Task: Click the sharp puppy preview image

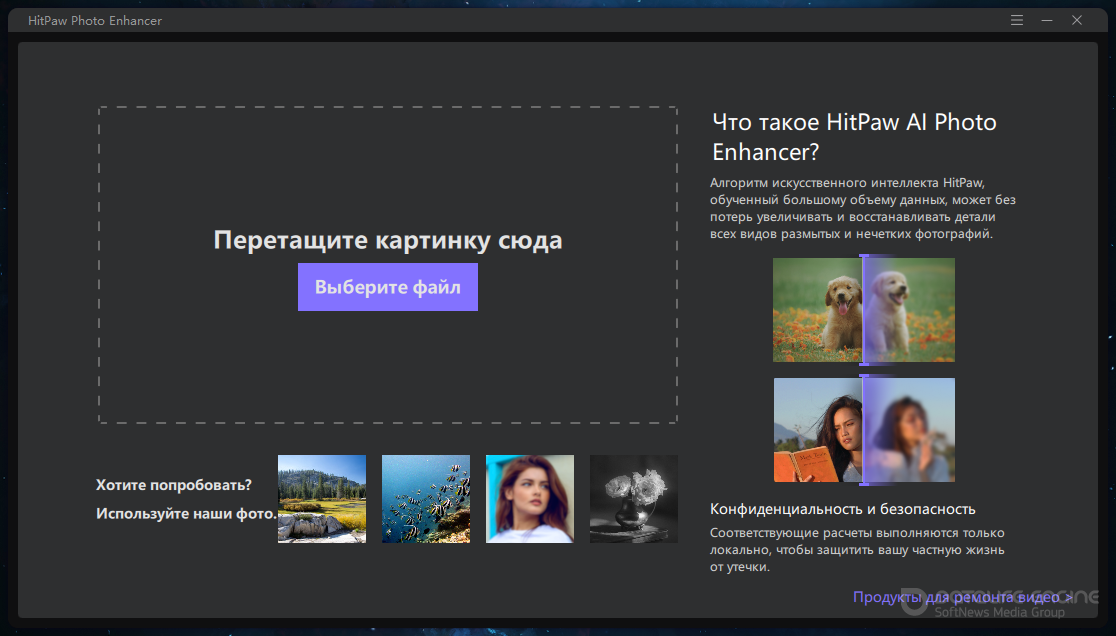Action: tap(817, 310)
